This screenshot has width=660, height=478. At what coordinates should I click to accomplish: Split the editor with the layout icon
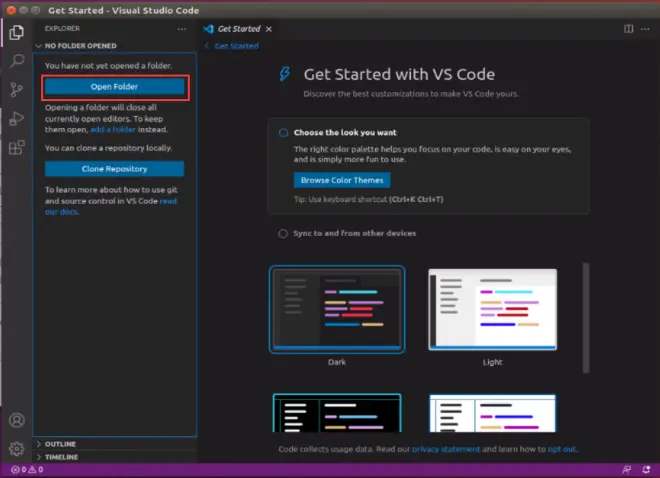click(x=628, y=29)
